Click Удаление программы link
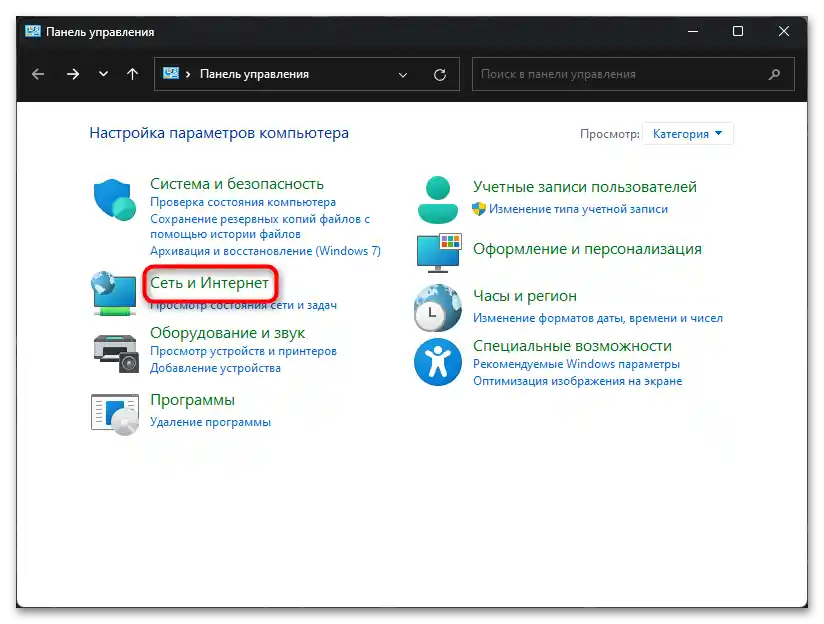This screenshot has height=624, width=824. (210, 422)
